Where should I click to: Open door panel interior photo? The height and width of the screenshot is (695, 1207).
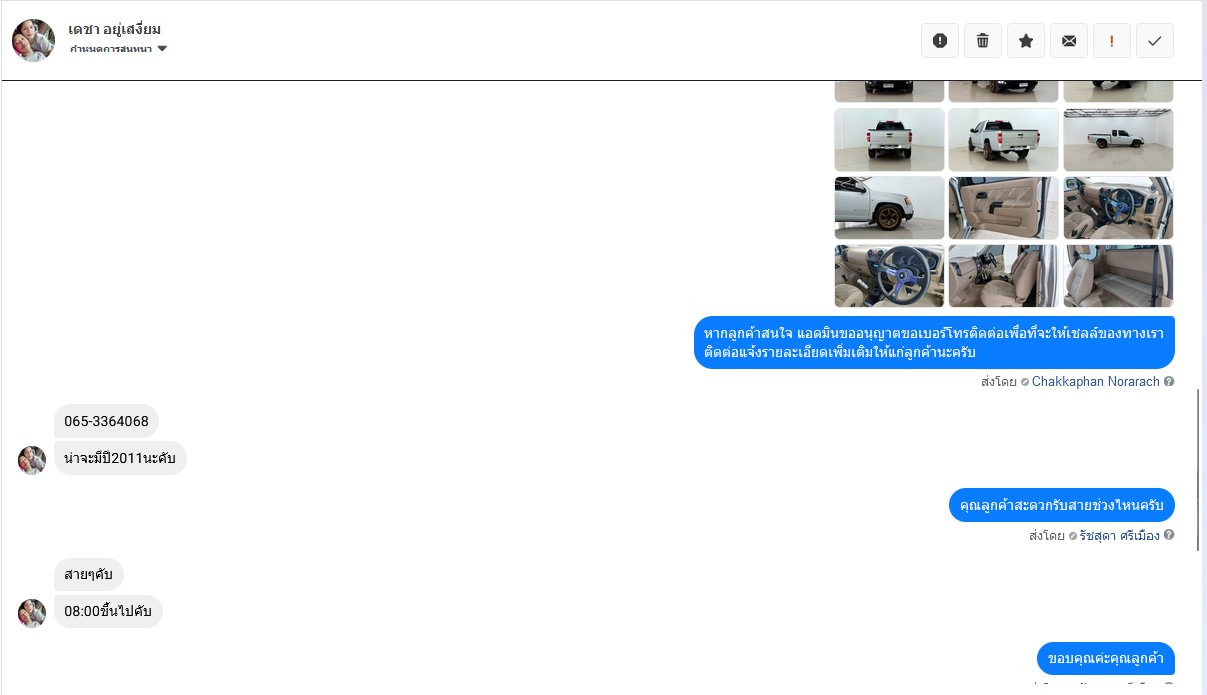pos(1003,208)
